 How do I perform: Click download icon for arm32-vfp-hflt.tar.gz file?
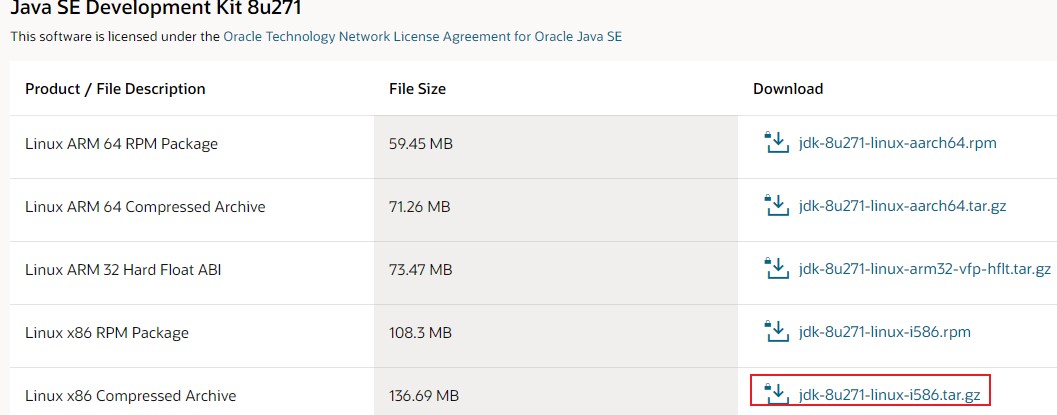point(776,269)
